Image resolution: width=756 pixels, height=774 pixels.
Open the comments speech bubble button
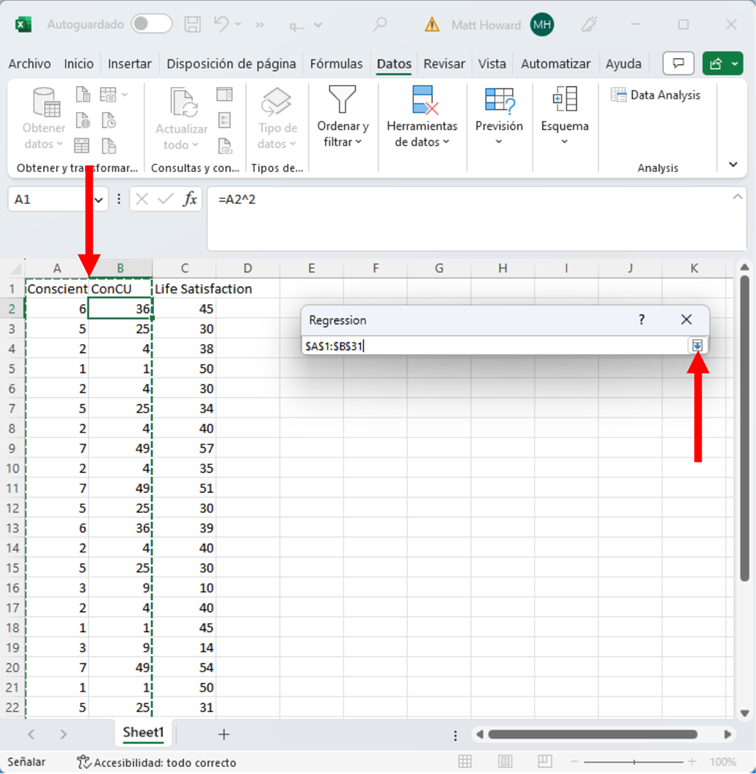click(x=679, y=63)
